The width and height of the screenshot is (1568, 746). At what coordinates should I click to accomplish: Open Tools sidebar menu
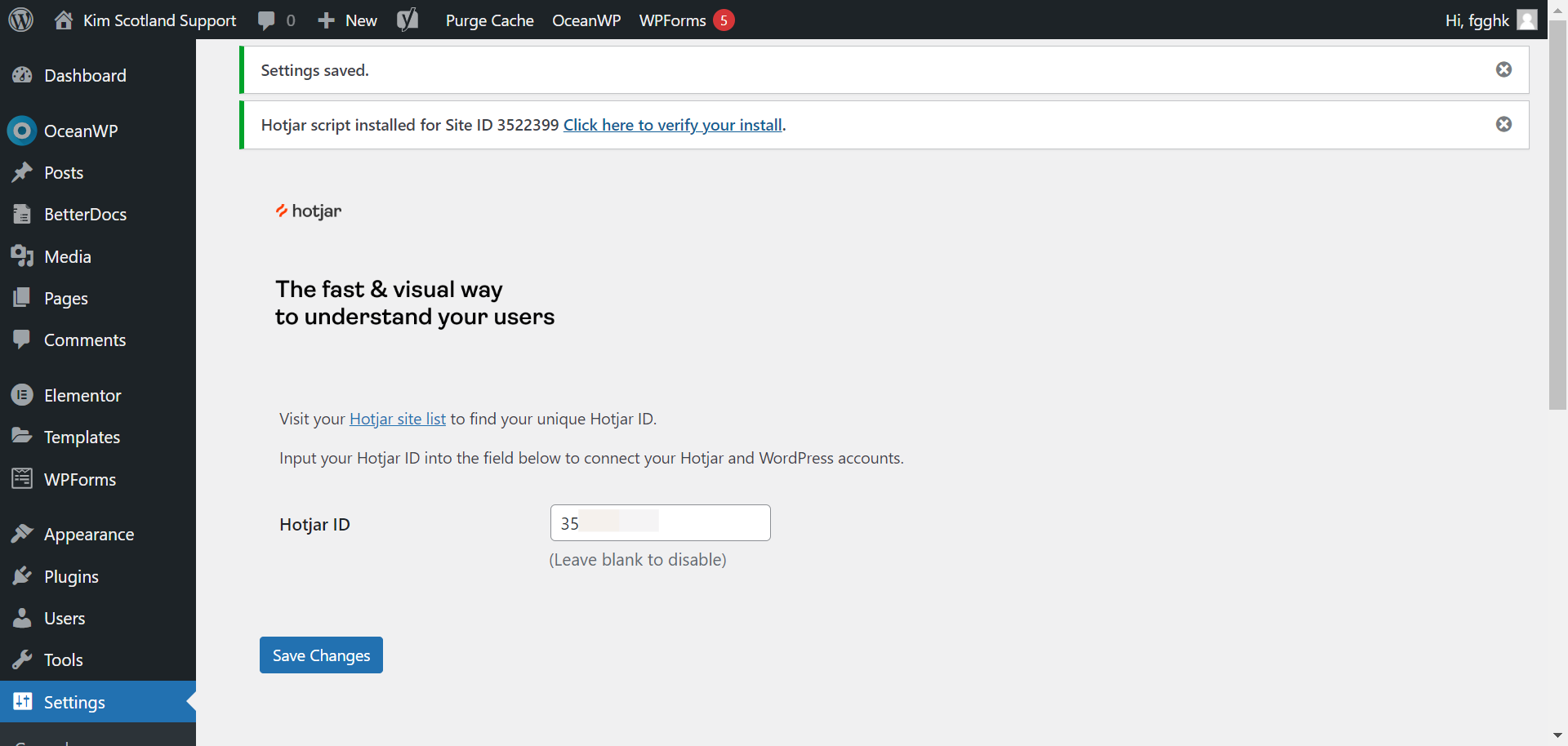[x=98, y=659]
